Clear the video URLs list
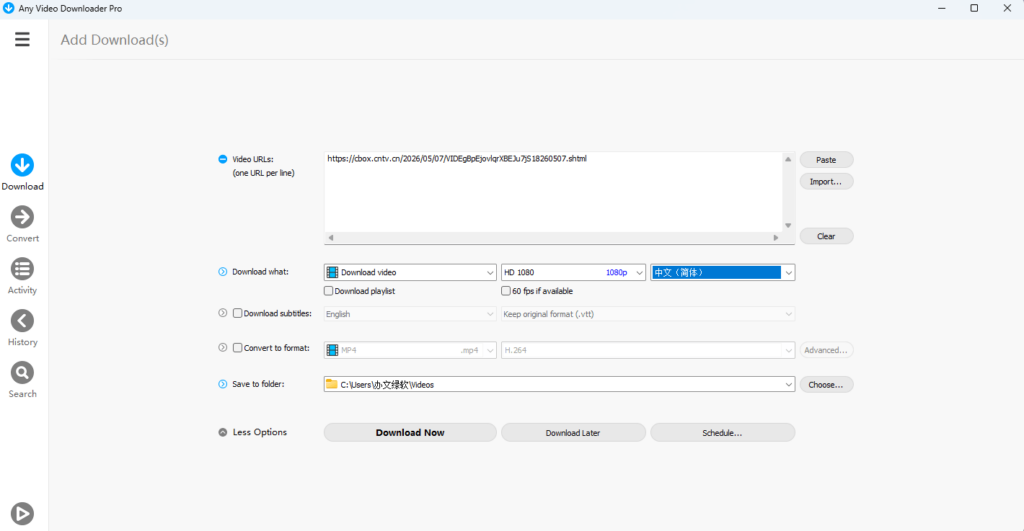1024x531 pixels. click(x=826, y=236)
